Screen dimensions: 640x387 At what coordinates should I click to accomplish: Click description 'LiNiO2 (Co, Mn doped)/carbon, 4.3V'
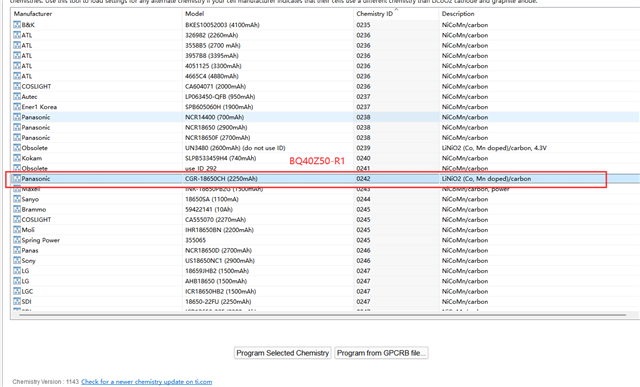494,148
